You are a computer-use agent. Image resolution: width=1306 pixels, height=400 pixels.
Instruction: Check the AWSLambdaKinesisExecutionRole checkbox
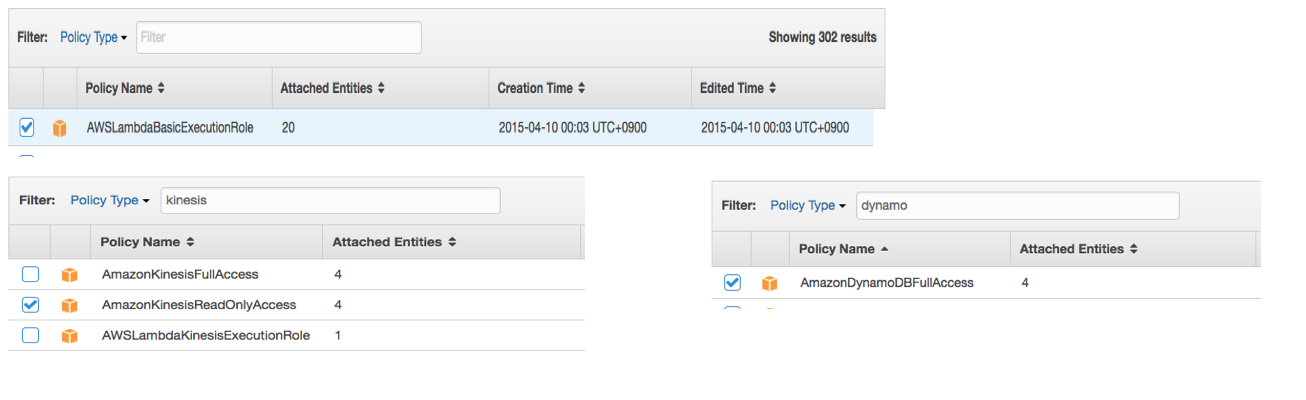[x=30, y=335]
